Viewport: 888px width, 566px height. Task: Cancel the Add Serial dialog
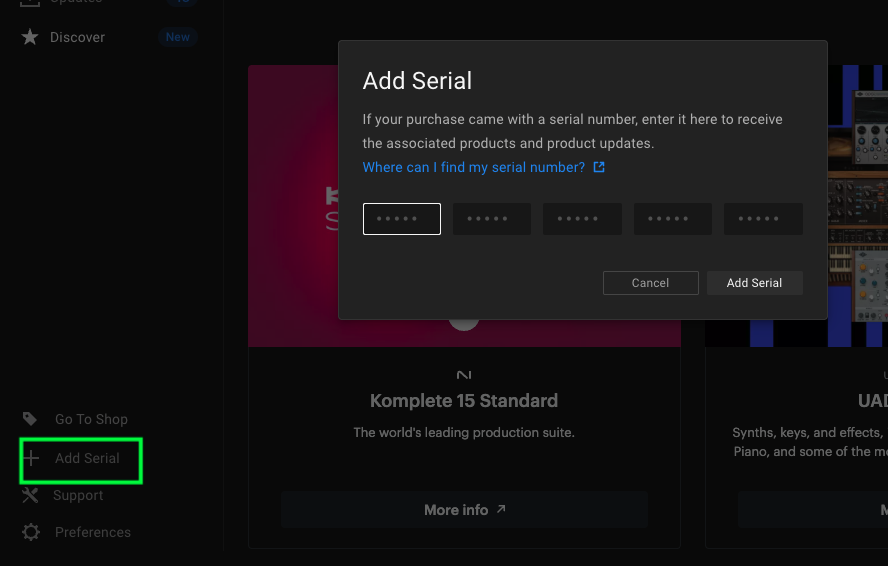(650, 283)
